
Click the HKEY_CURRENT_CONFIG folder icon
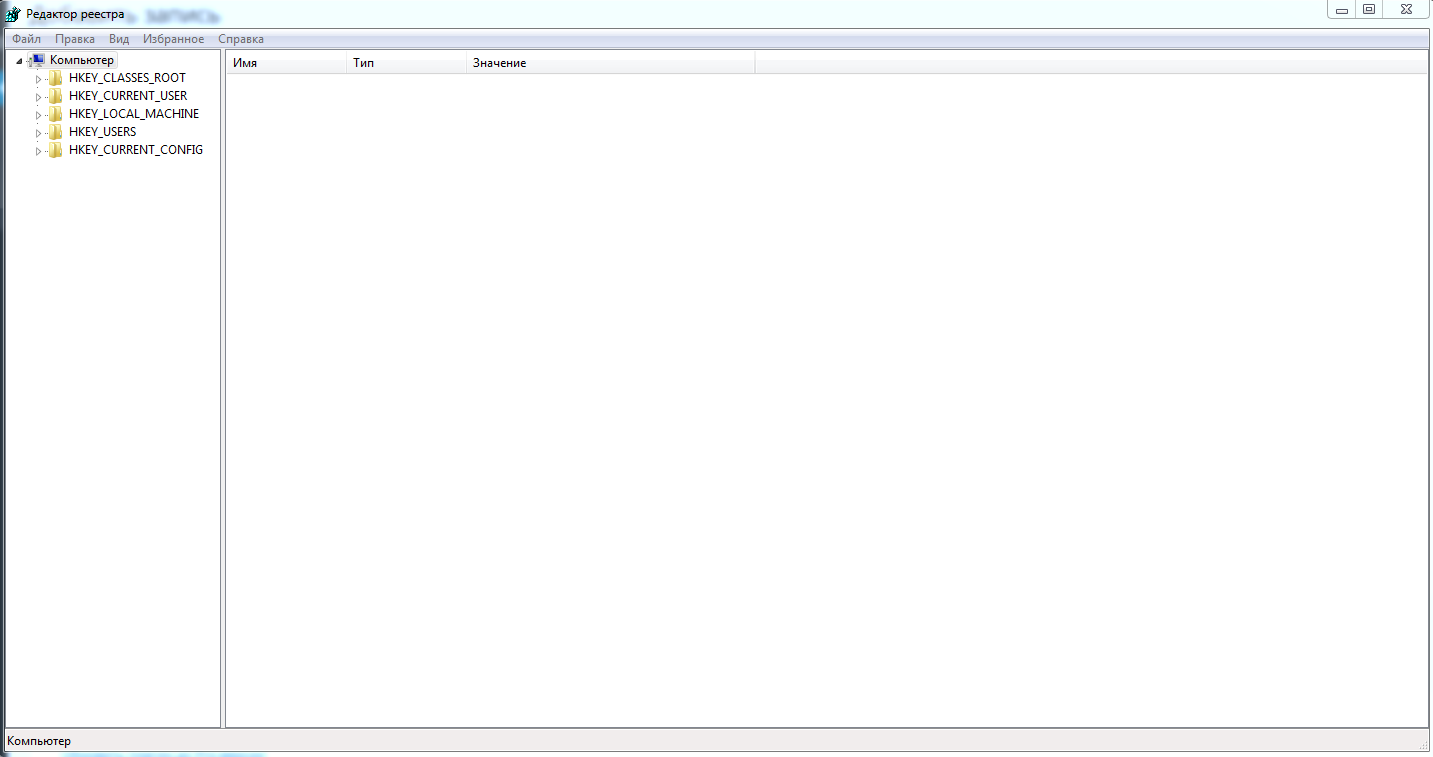click(x=55, y=150)
